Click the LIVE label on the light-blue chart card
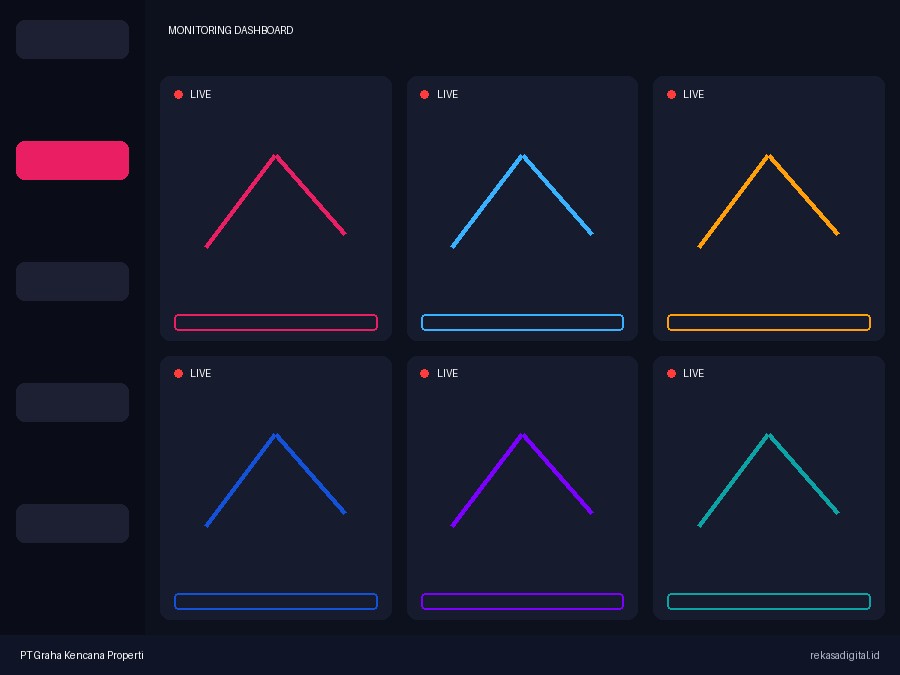This screenshot has height=675, width=900. point(447,95)
